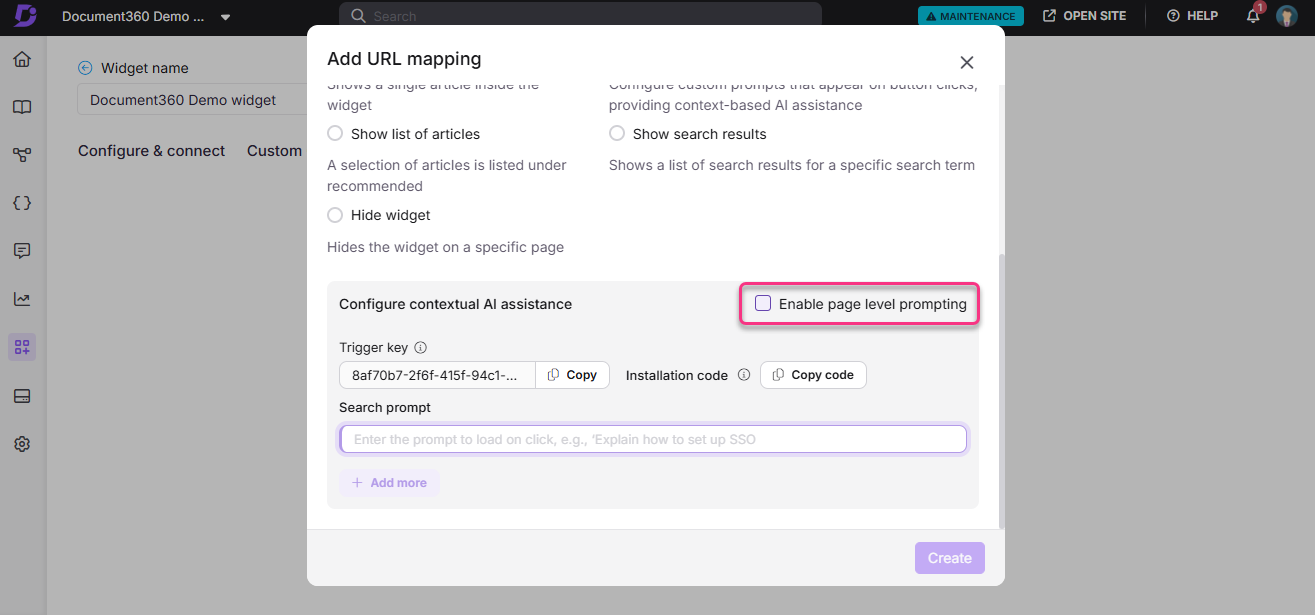Screen dimensions: 1315x615
Task: Select the Hide widget radio option
Action: [x=336, y=215]
